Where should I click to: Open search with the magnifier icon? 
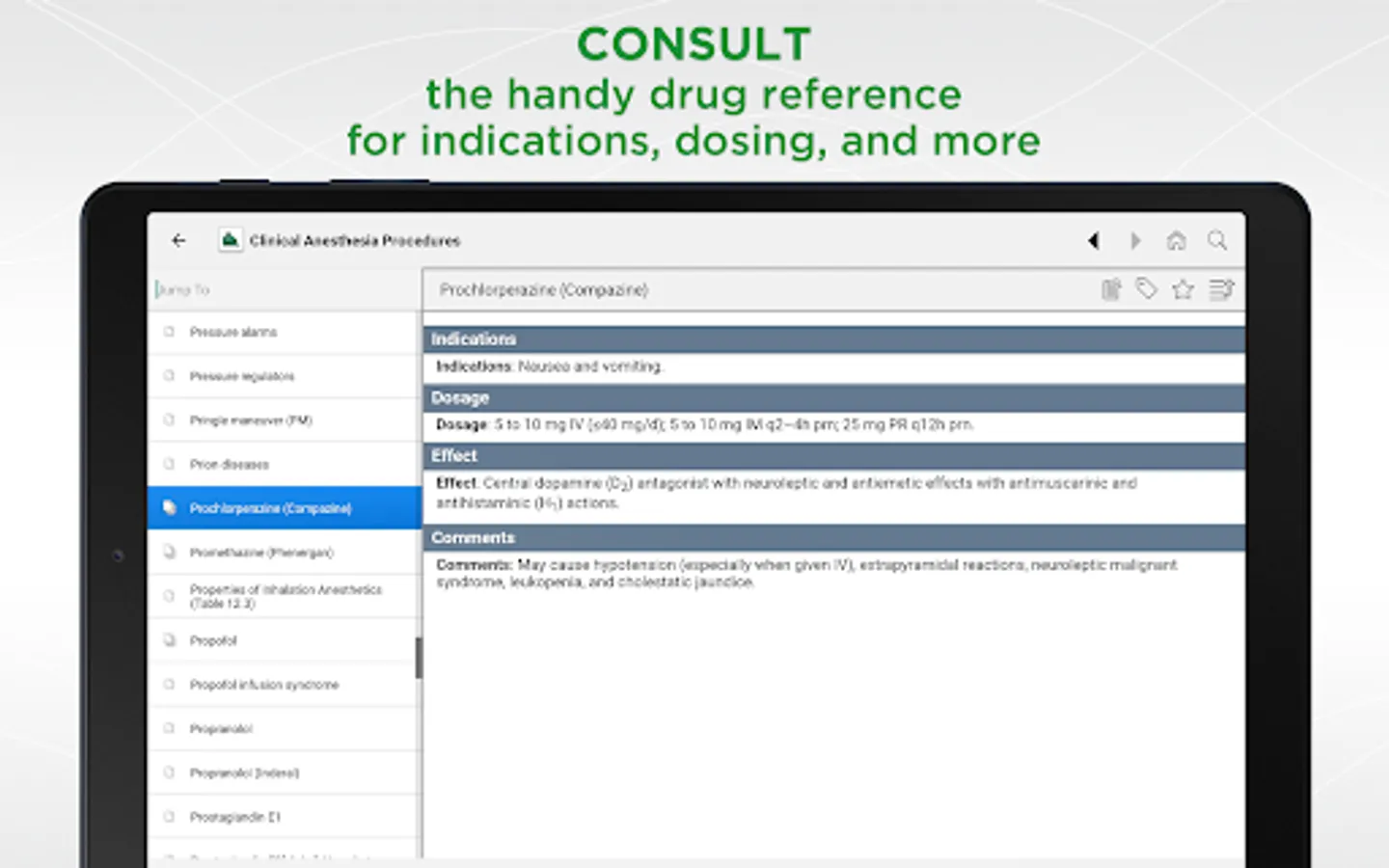click(1217, 240)
